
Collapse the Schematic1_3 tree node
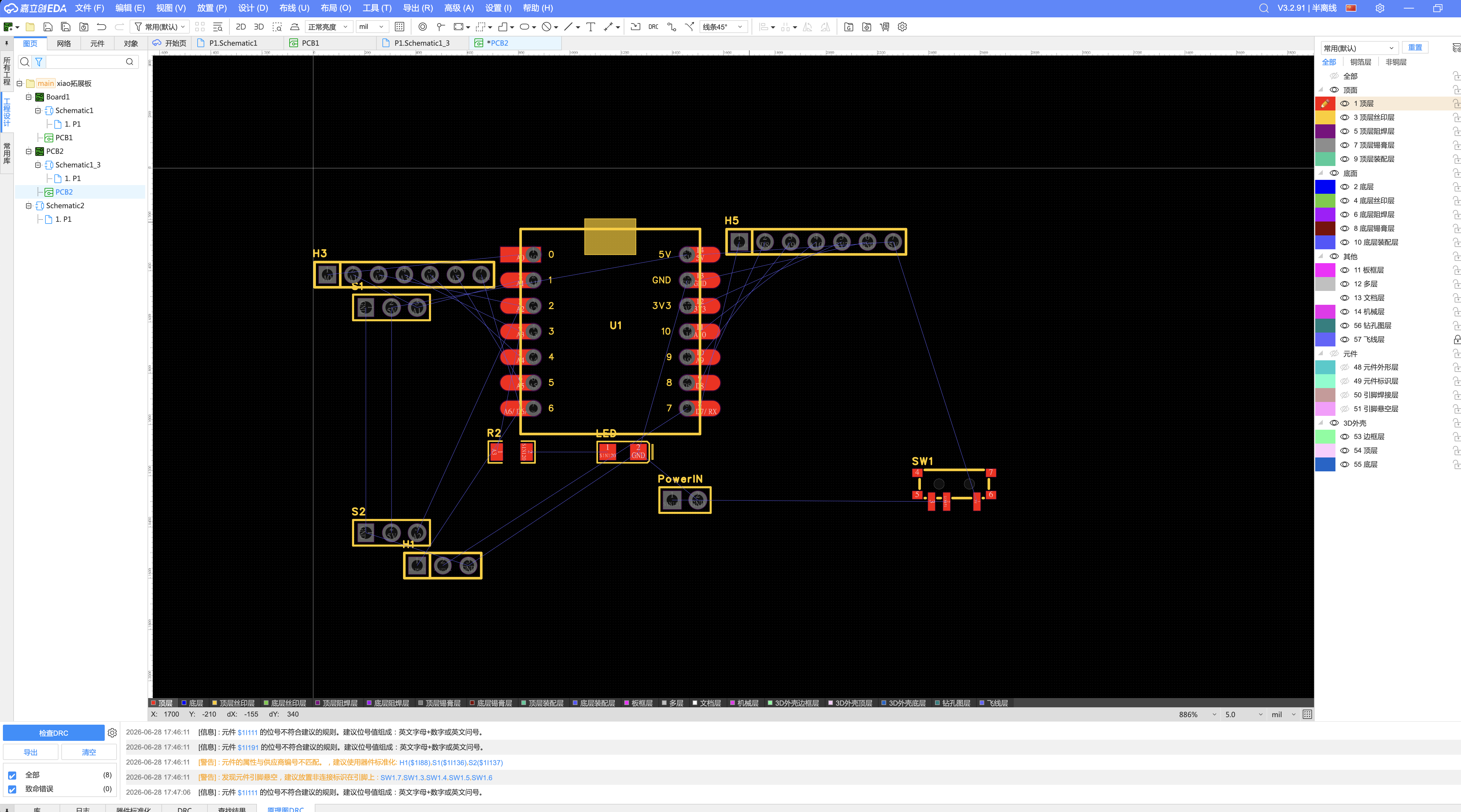click(x=37, y=165)
